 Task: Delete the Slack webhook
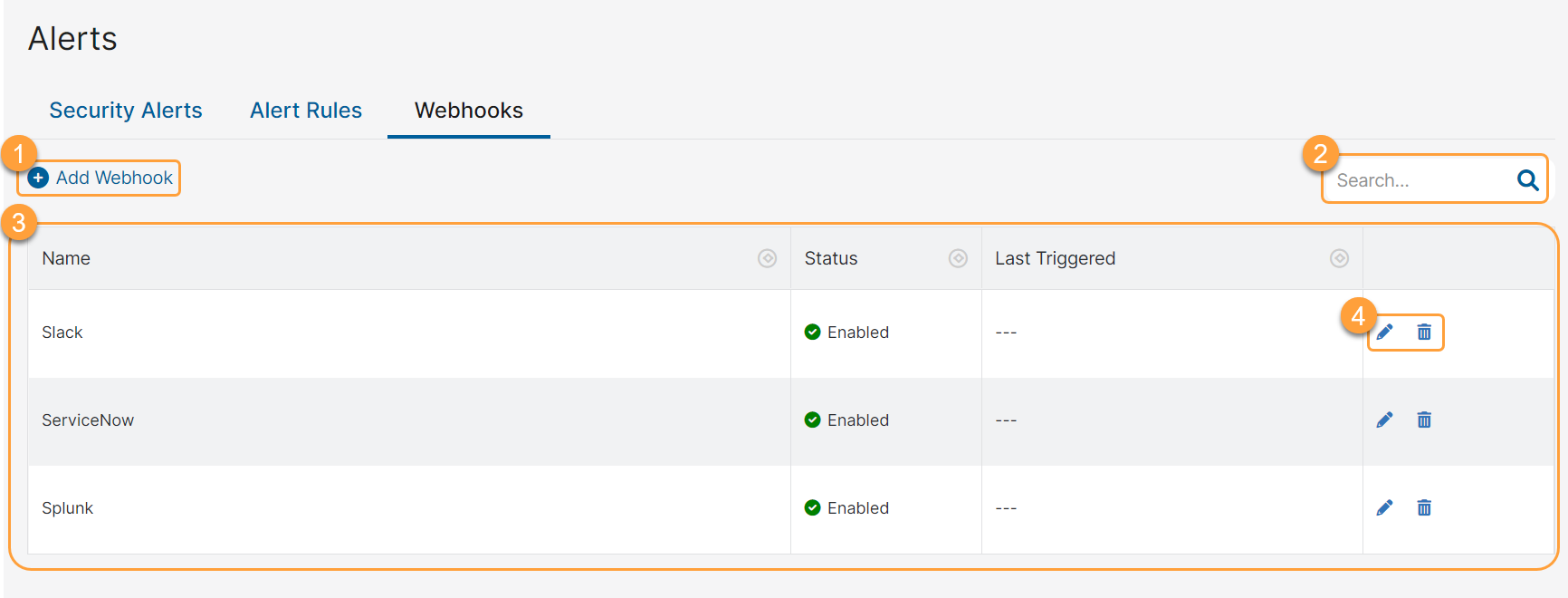[x=1424, y=333]
